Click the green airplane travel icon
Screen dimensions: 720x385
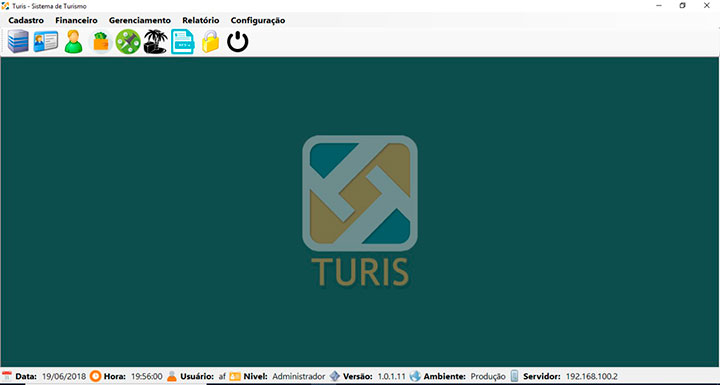(128, 42)
